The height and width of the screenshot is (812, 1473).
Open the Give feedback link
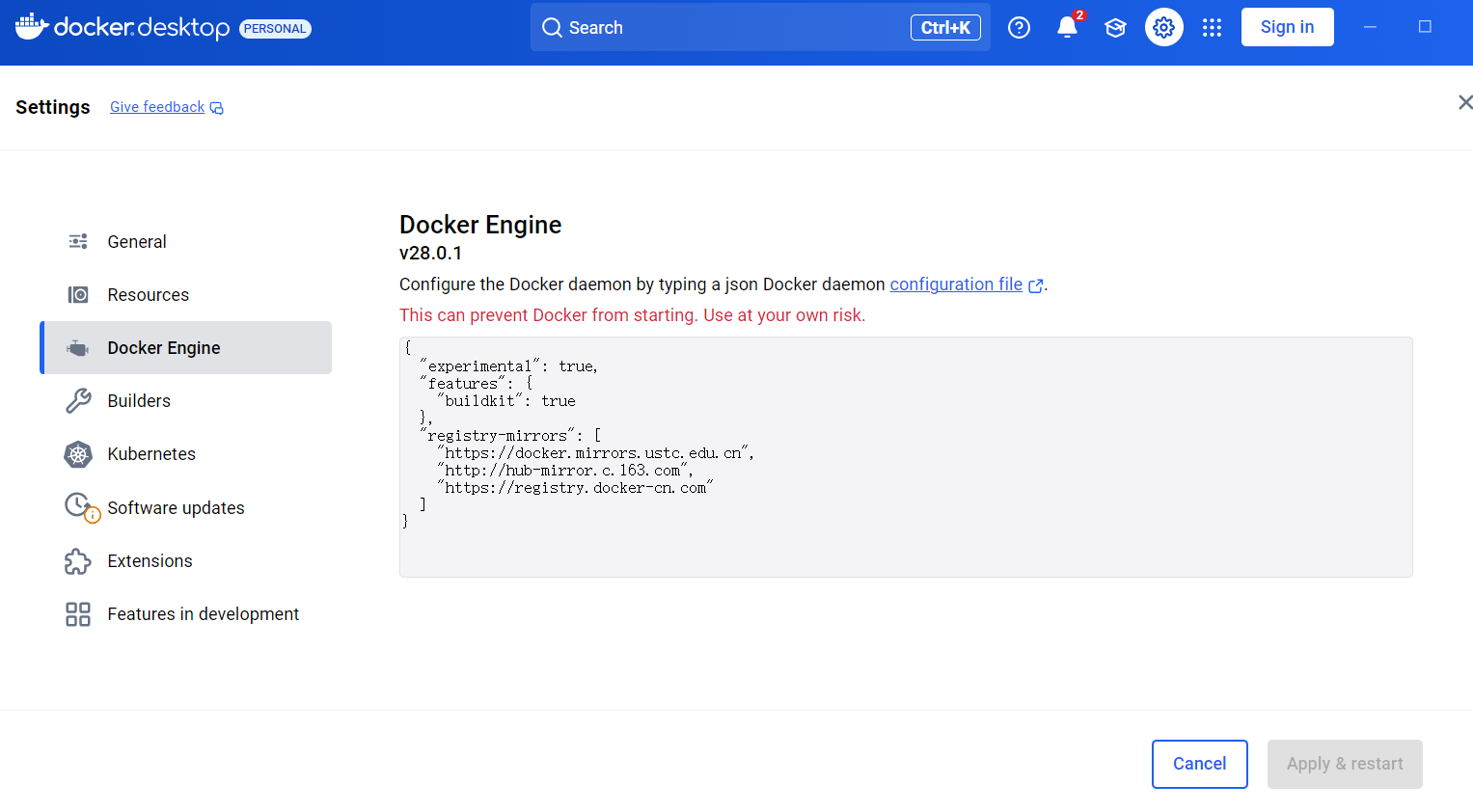pos(157,107)
